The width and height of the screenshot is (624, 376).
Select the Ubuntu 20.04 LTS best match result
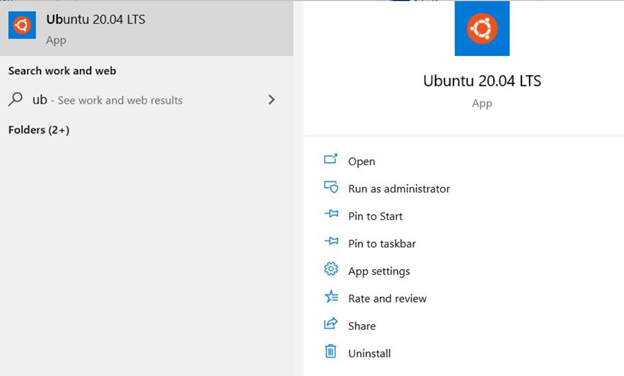146,29
